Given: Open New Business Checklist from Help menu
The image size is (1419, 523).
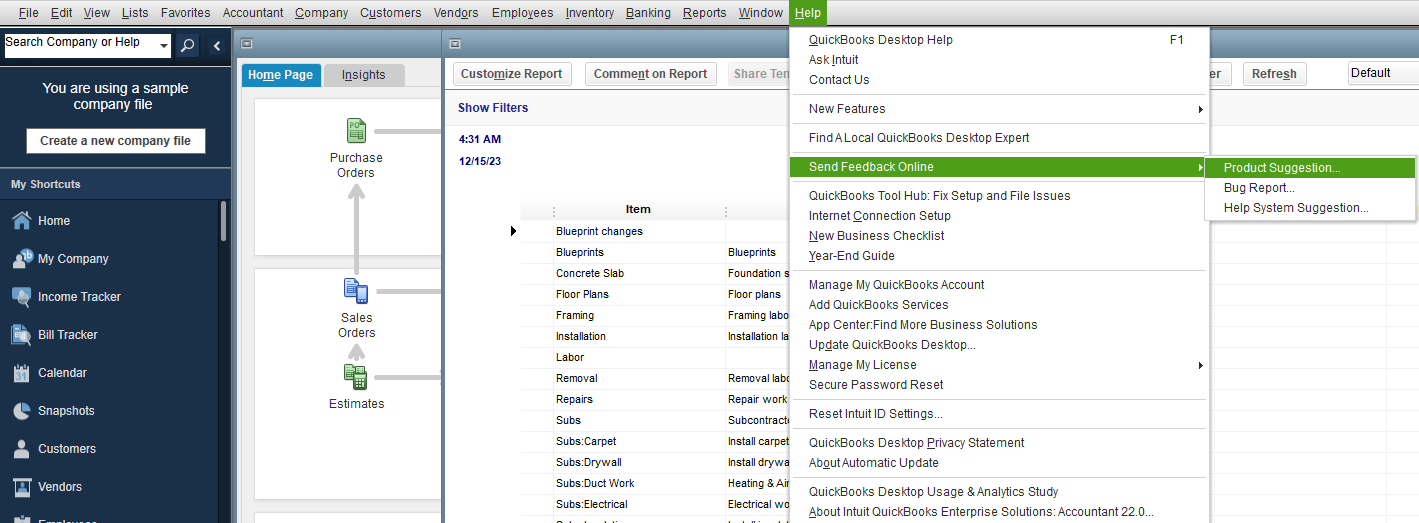Looking at the screenshot, I should coord(999,236).
